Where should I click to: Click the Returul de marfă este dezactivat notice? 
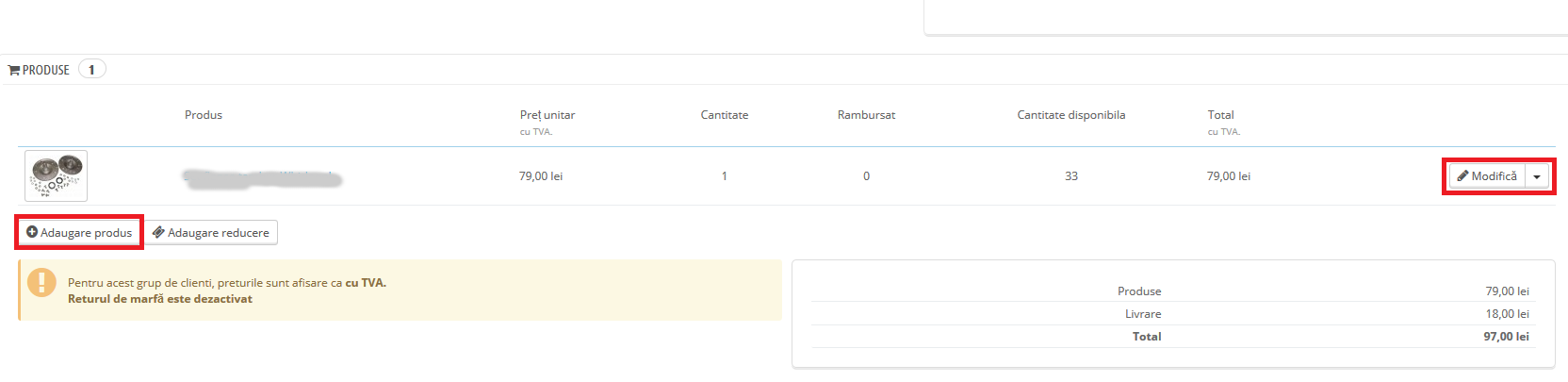[160, 299]
